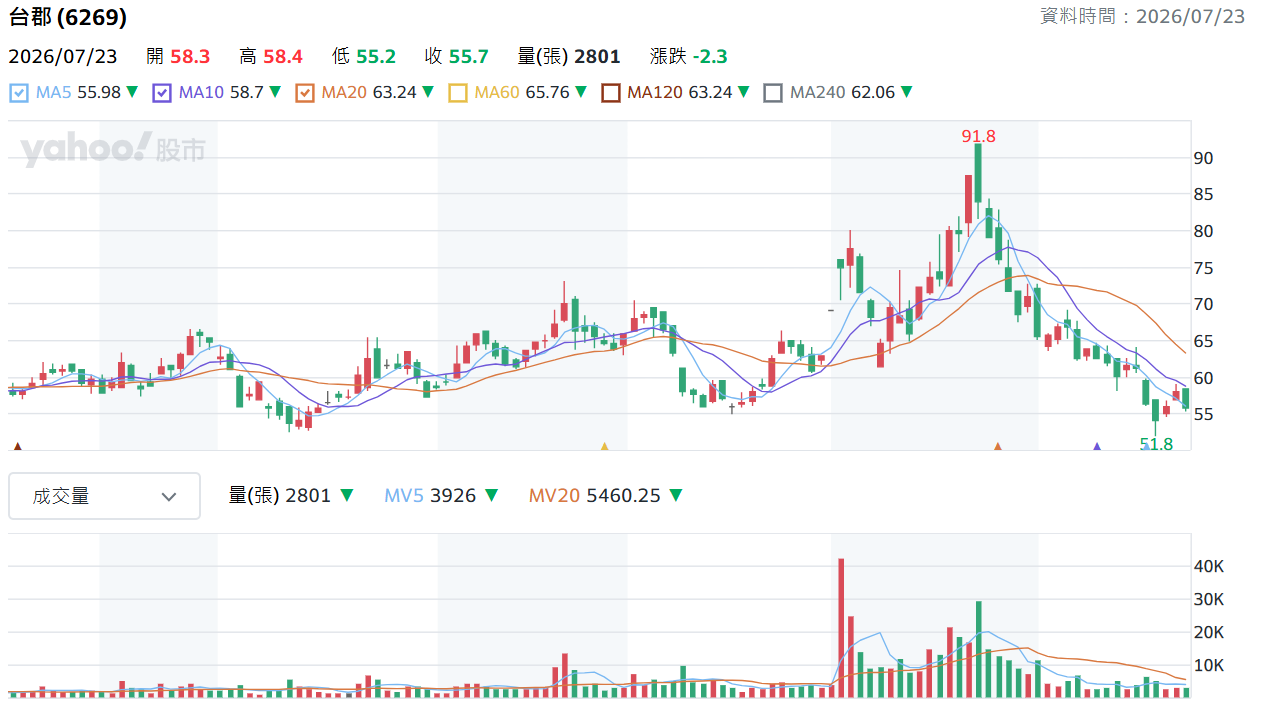Click the 40K volume axis label
The height and width of the screenshot is (707, 1266).
click(x=1209, y=566)
